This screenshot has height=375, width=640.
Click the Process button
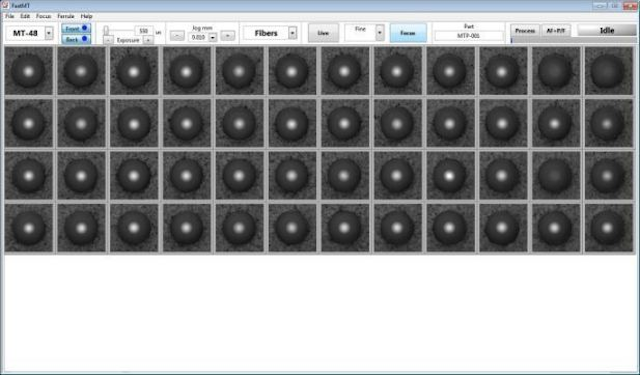click(525, 31)
